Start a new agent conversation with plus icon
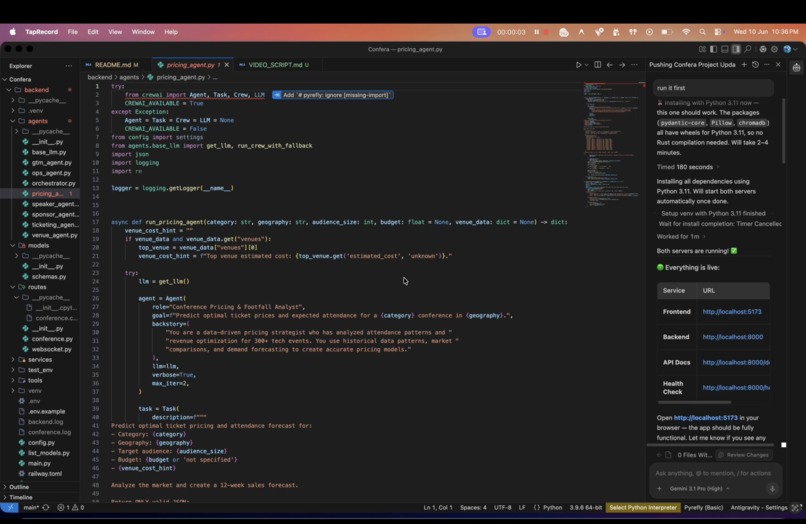The image size is (806, 524). (744, 65)
